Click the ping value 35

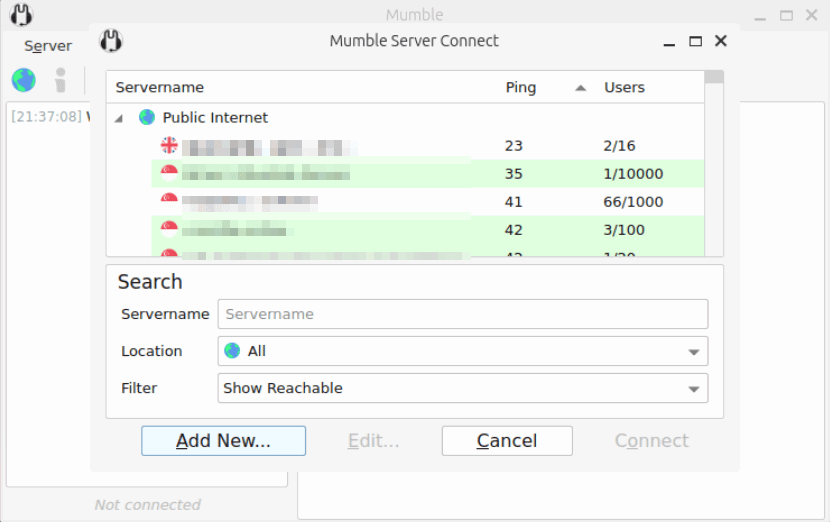[513, 174]
